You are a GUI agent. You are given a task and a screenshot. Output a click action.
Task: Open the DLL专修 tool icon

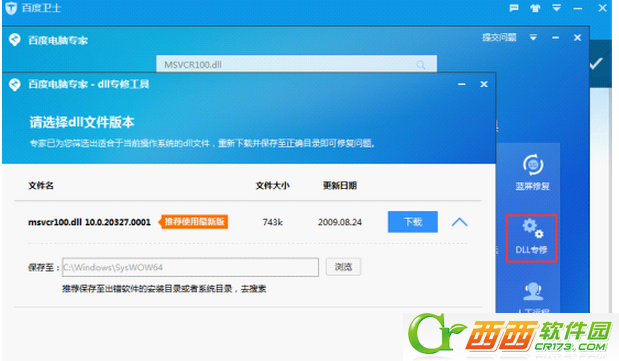click(x=531, y=238)
